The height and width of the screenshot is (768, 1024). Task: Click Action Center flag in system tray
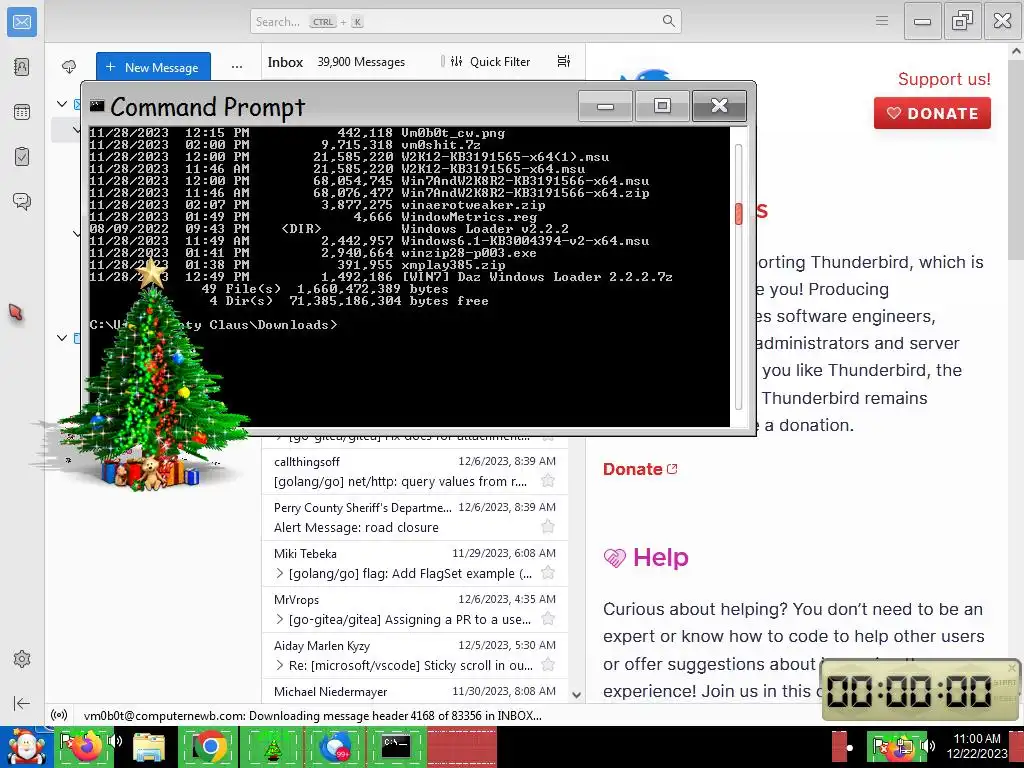pyautogui.click(x=879, y=745)
